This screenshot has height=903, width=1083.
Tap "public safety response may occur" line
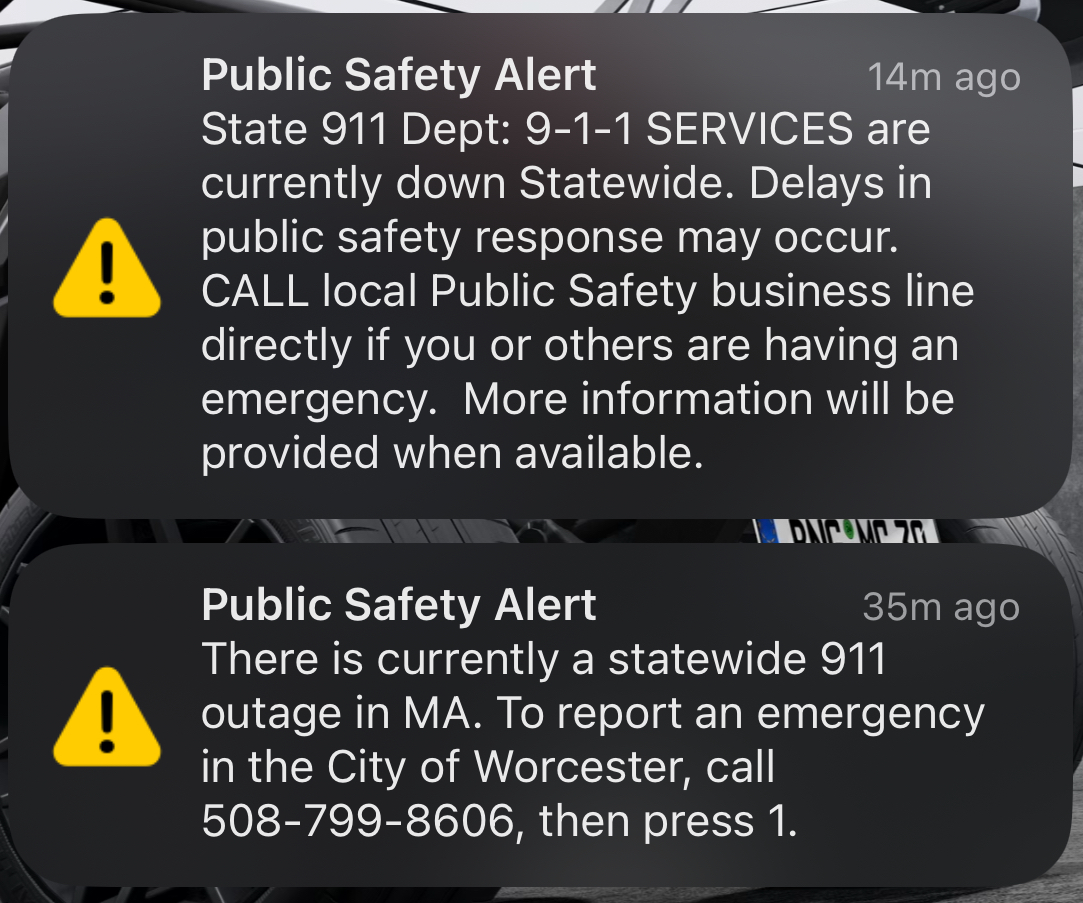pyautogui.click(x=550, y=238)
